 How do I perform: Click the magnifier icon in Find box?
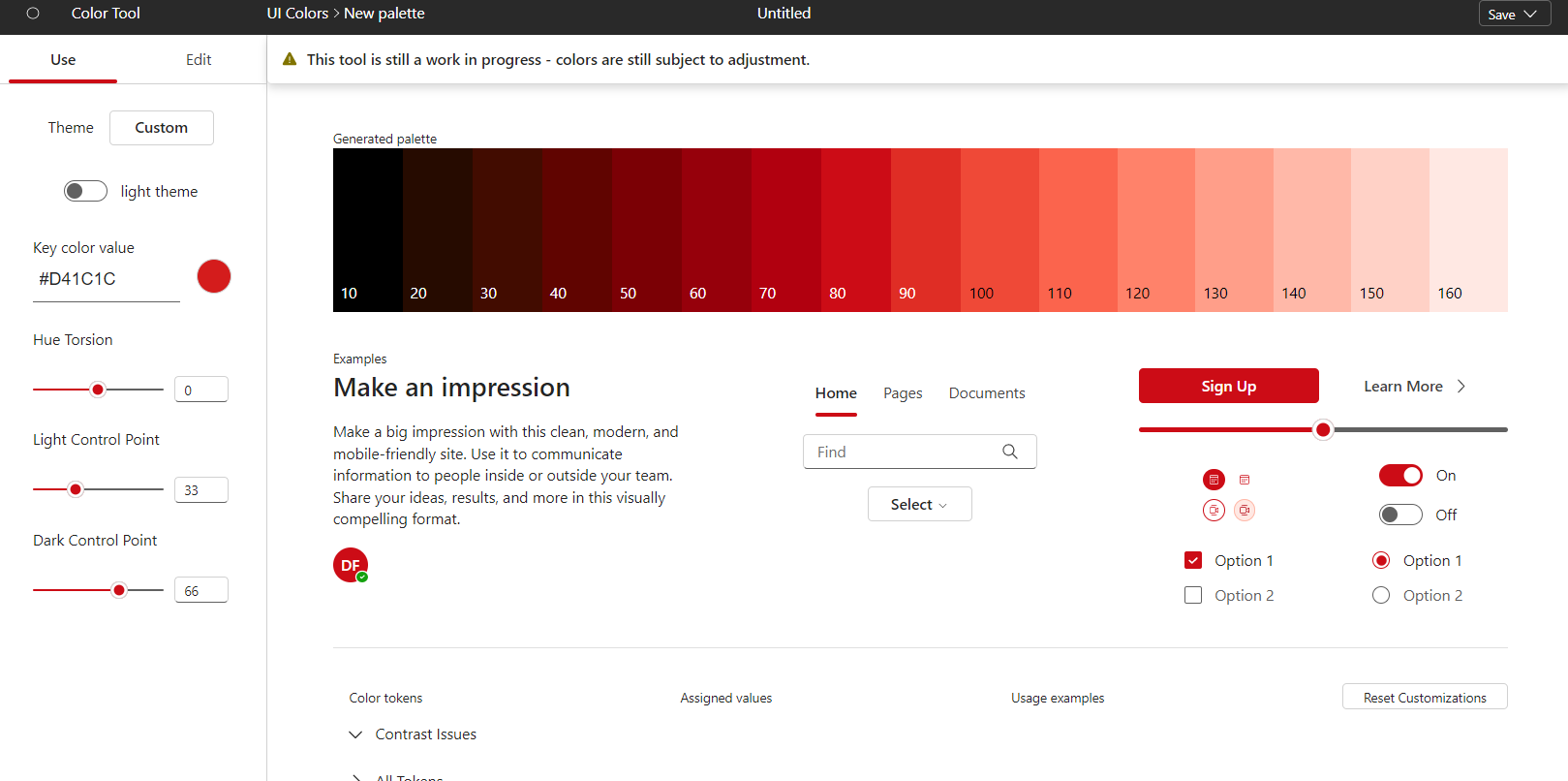(x=1010, y=452)
